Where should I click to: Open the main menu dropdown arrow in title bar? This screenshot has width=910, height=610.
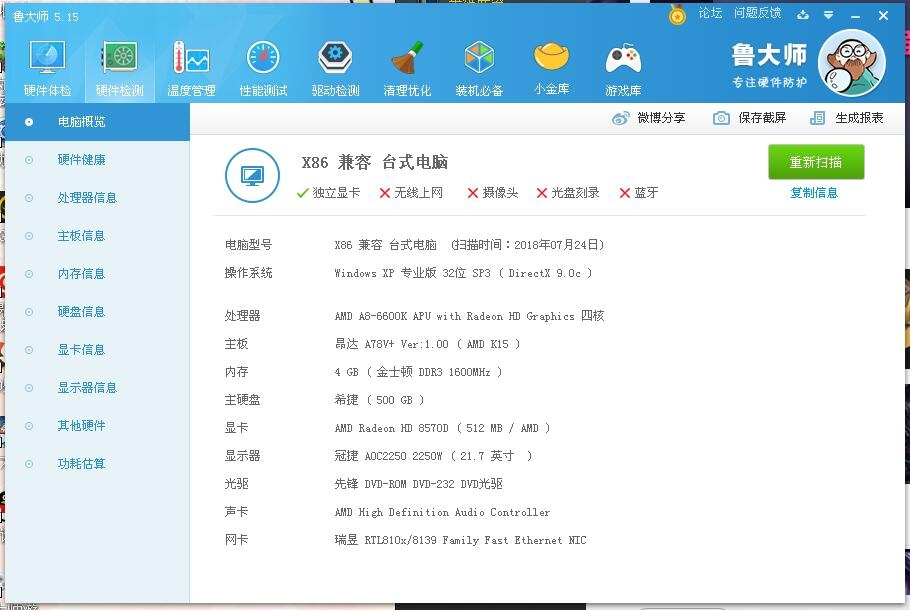click(x=829, y=15)
